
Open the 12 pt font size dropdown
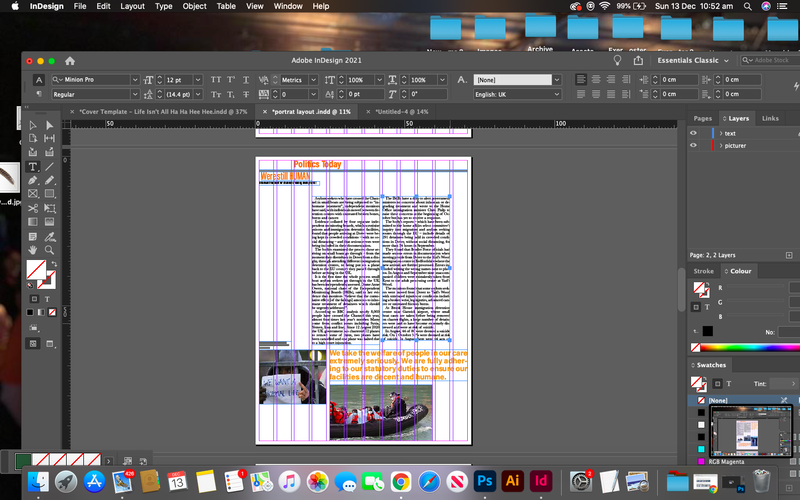tap(198, 80)
